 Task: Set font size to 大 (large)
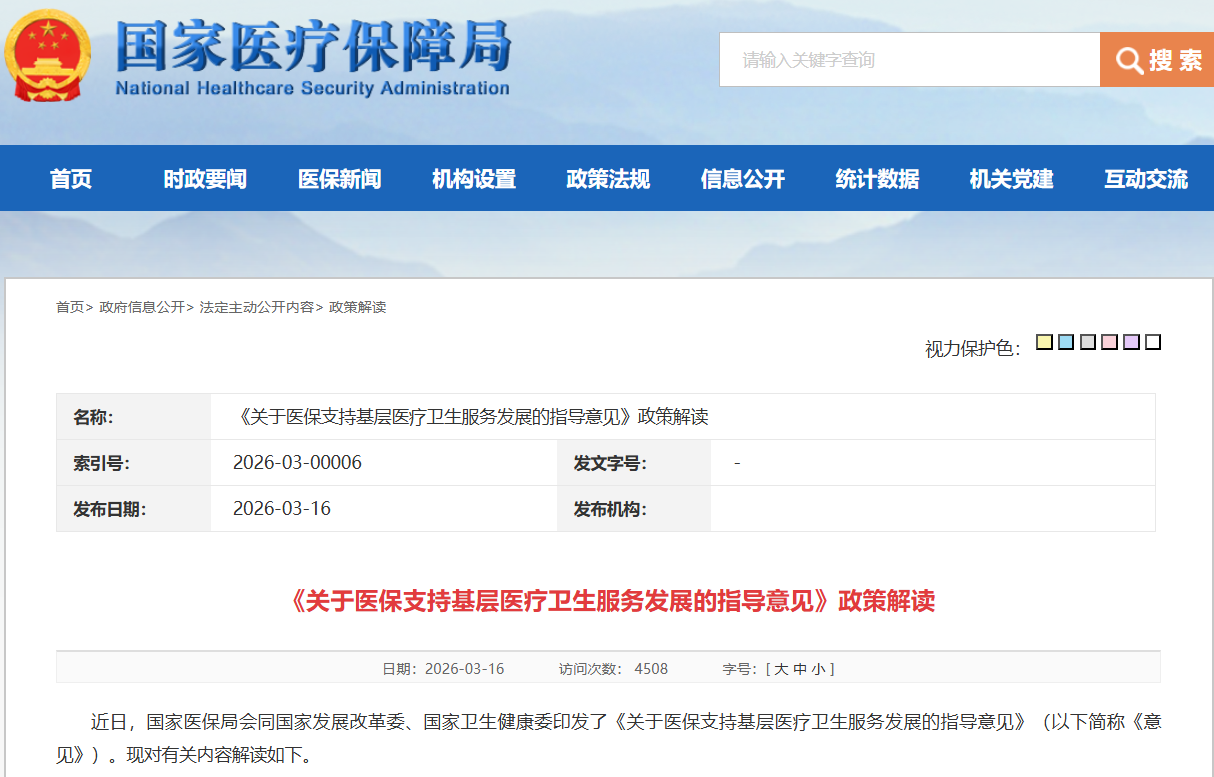click(x=781, y=669)
